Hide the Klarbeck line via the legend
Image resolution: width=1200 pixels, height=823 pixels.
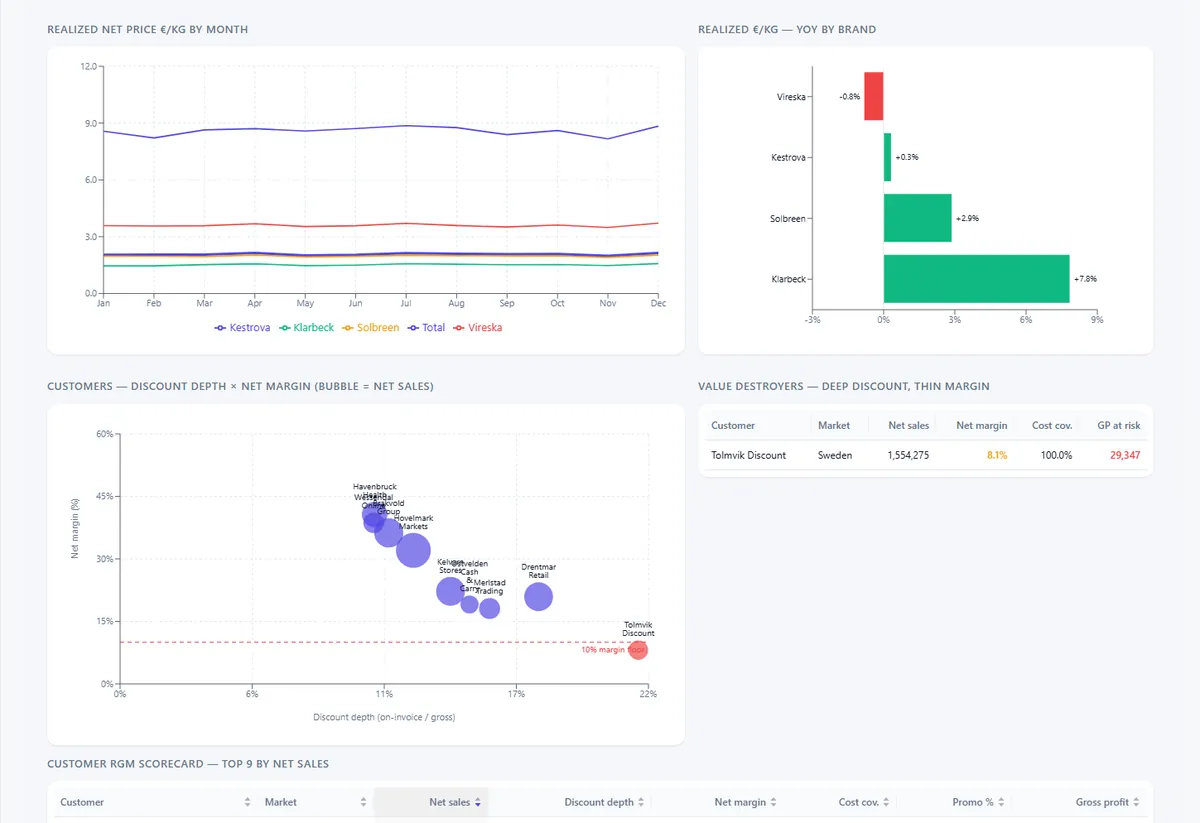pyautogui.click(x=306, y=328)
